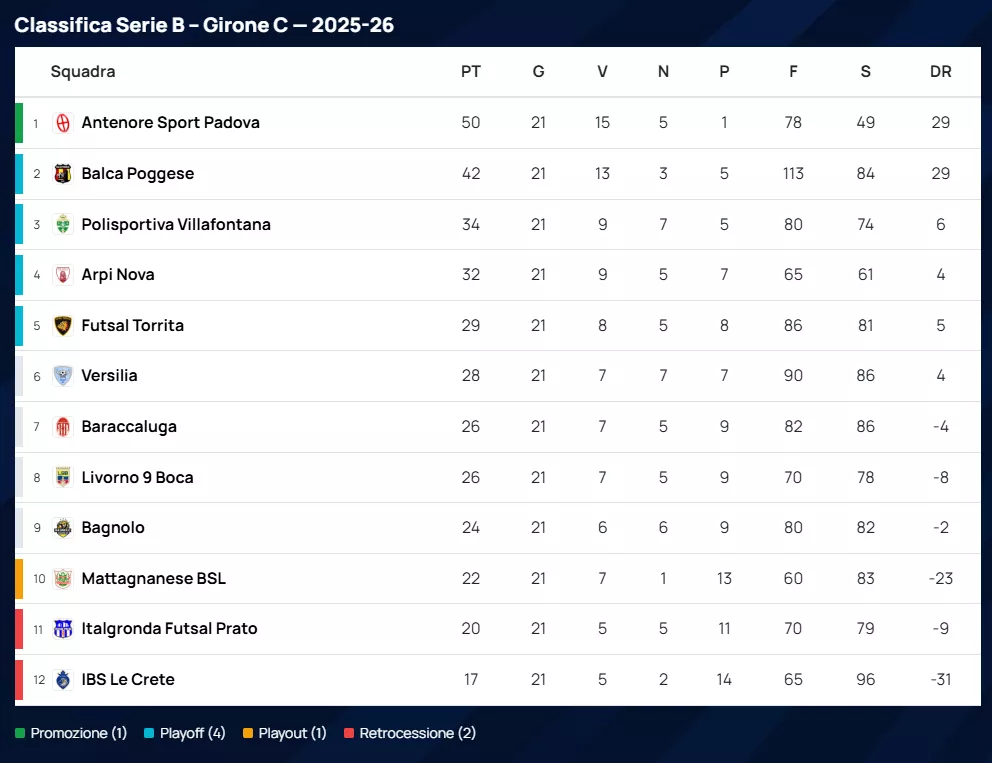Viewport: 992px width, 763px height.
Task: Click the green Promozione legend swatch
Action: pos(20,733)
